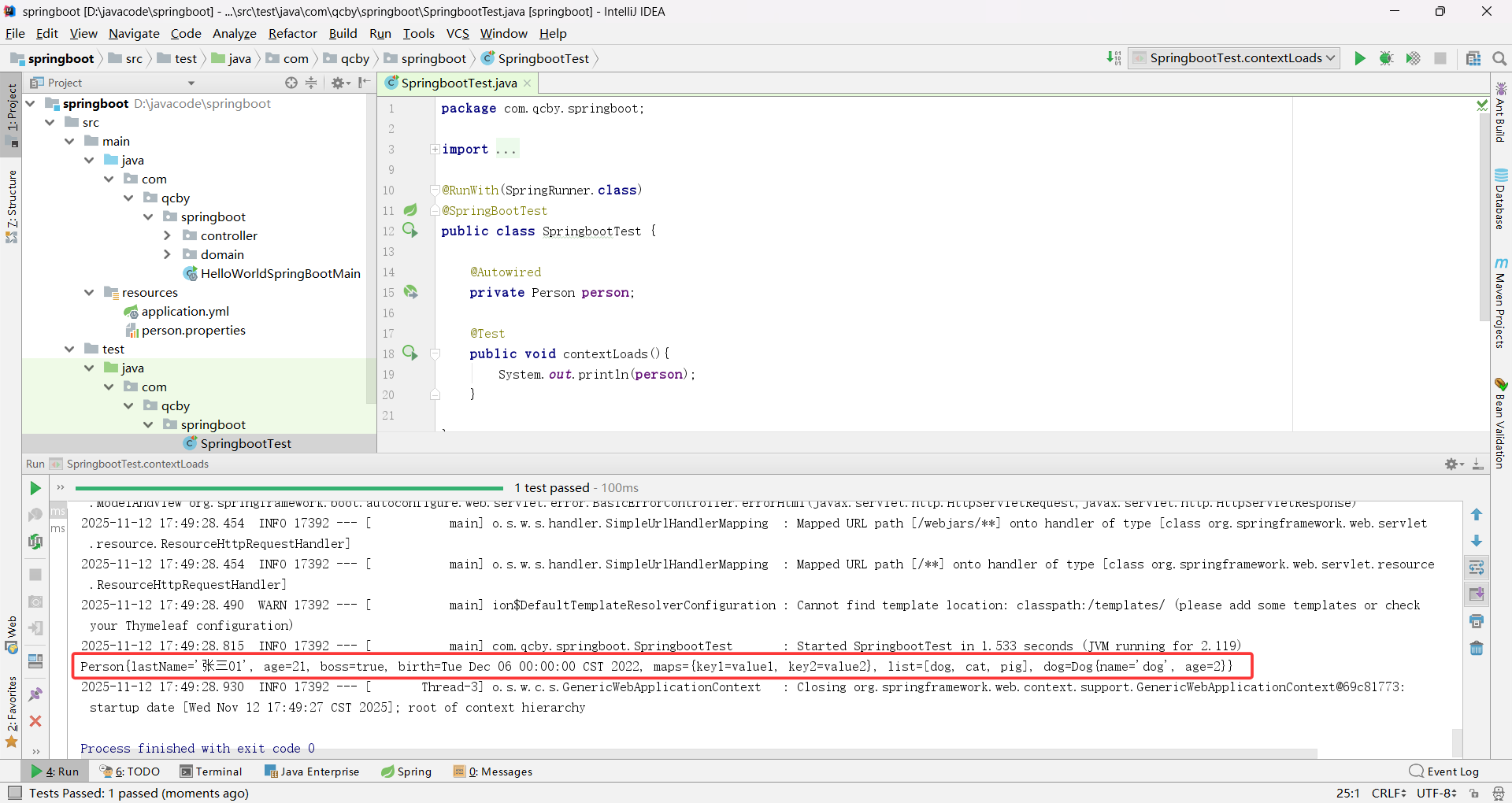Open the Project Structure dialog icon
The height and width of the screenshot is (803, 1512).
pyautogui.click(x=1473, y=58)
